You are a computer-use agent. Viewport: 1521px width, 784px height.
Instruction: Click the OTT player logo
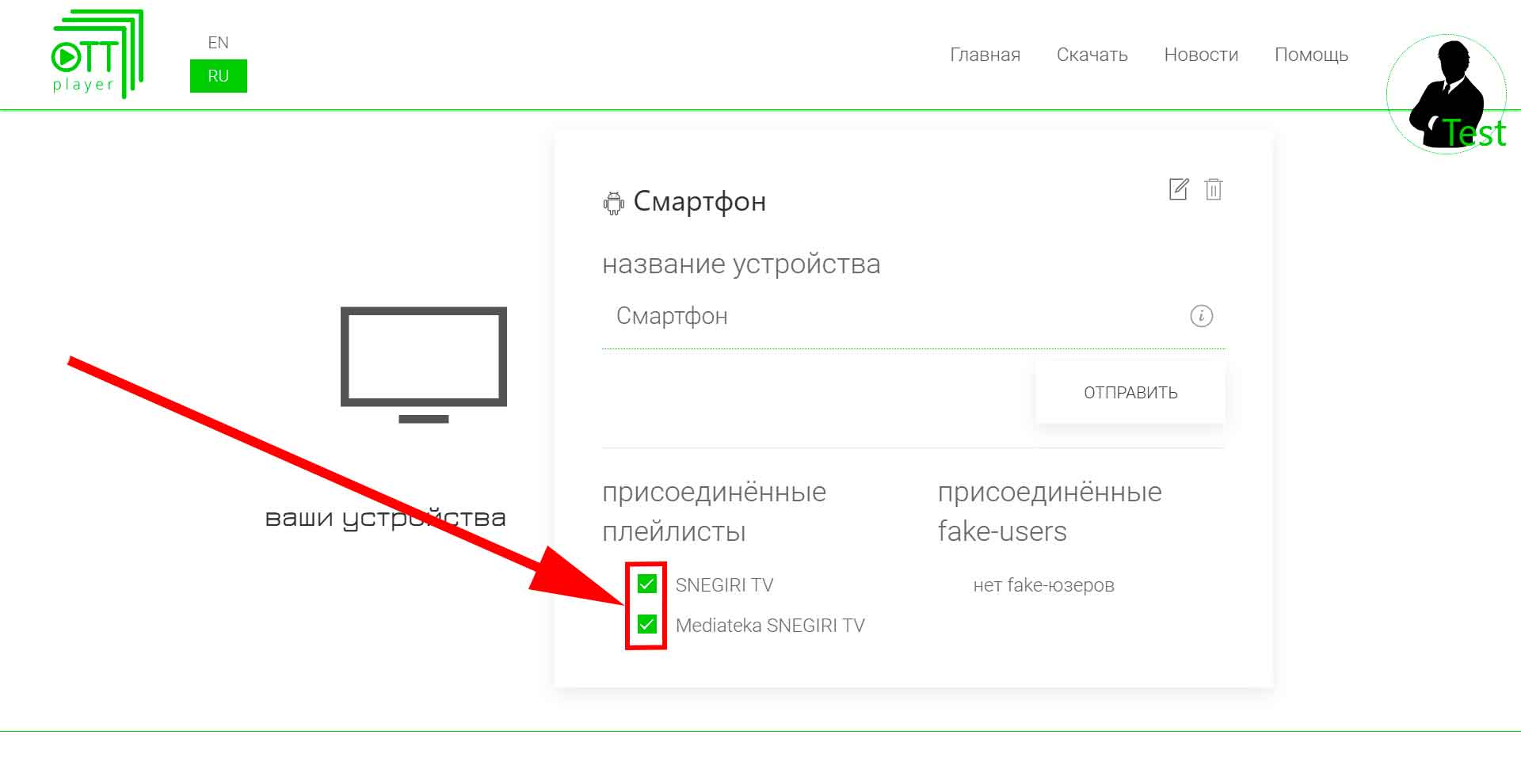tap(97, 54)
